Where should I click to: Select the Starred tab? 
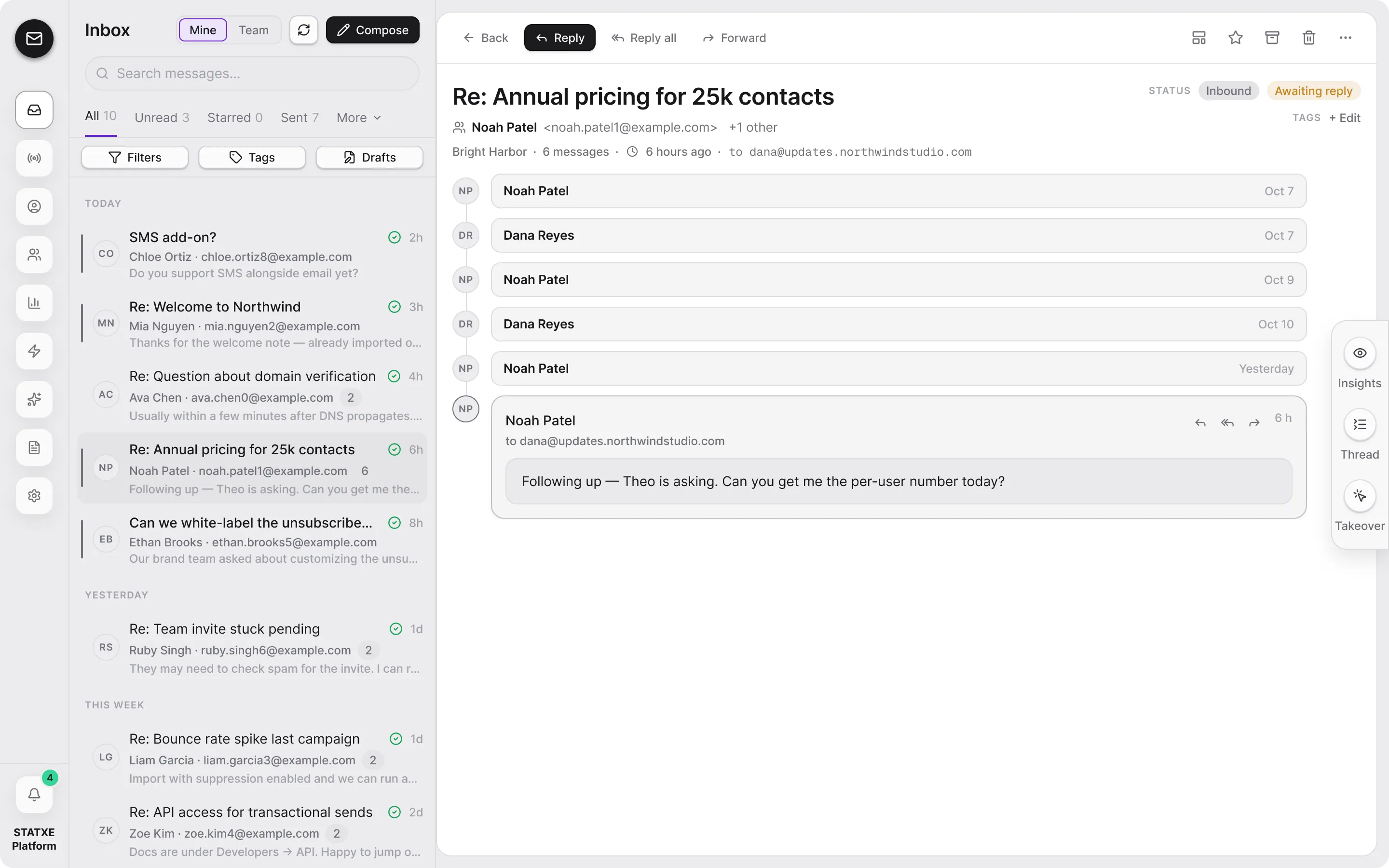(x=235, y=118)
